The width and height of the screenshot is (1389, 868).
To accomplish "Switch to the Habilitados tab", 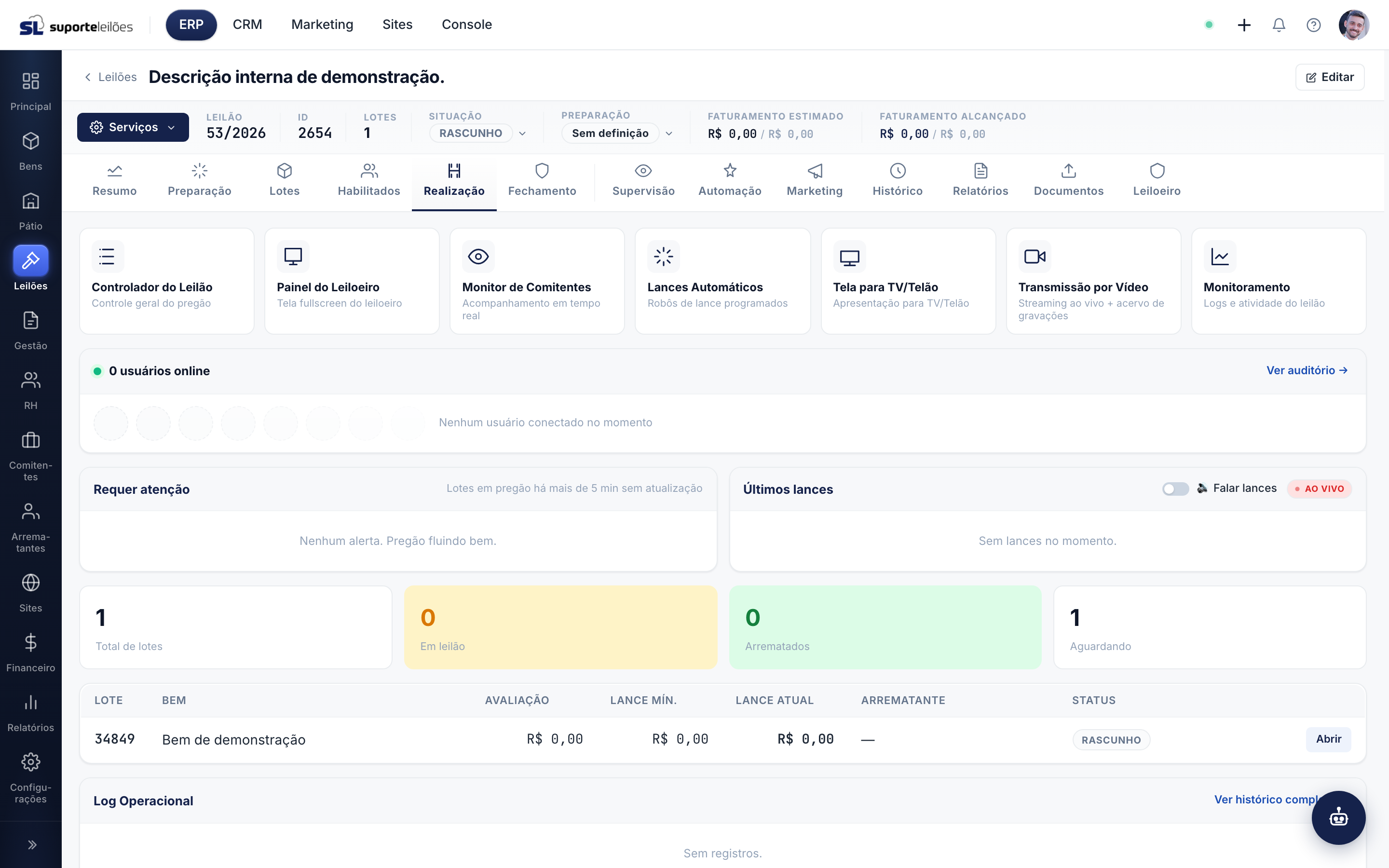I will (368, 180).
